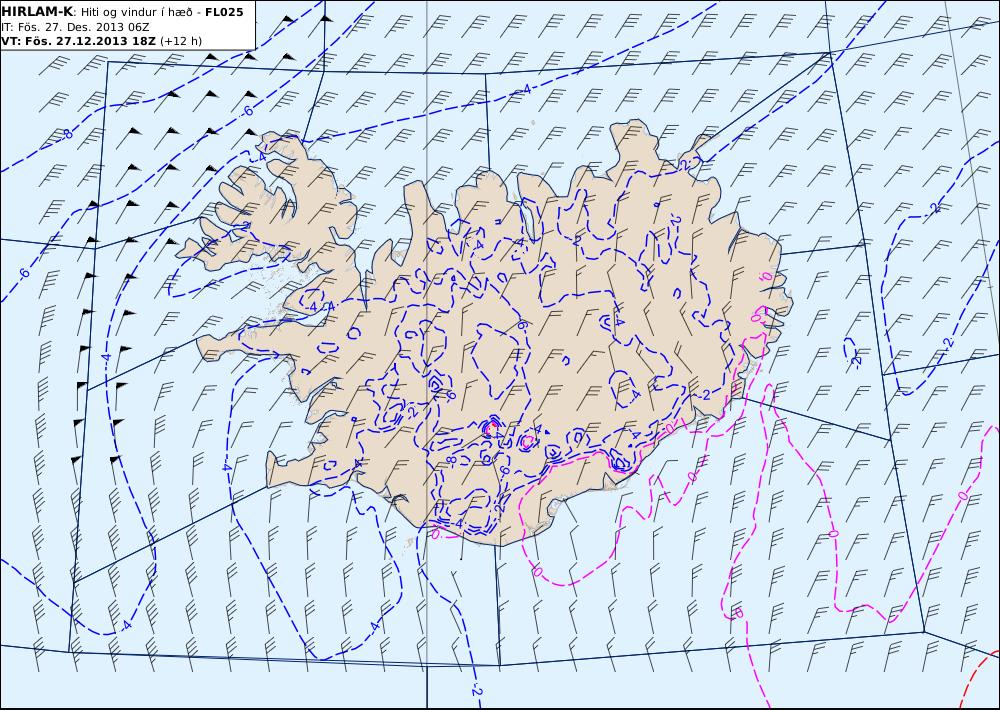1000x710 pixels.
Task: Click the bold "HIRLAM-K" model name in the title box
Action: 37,12
